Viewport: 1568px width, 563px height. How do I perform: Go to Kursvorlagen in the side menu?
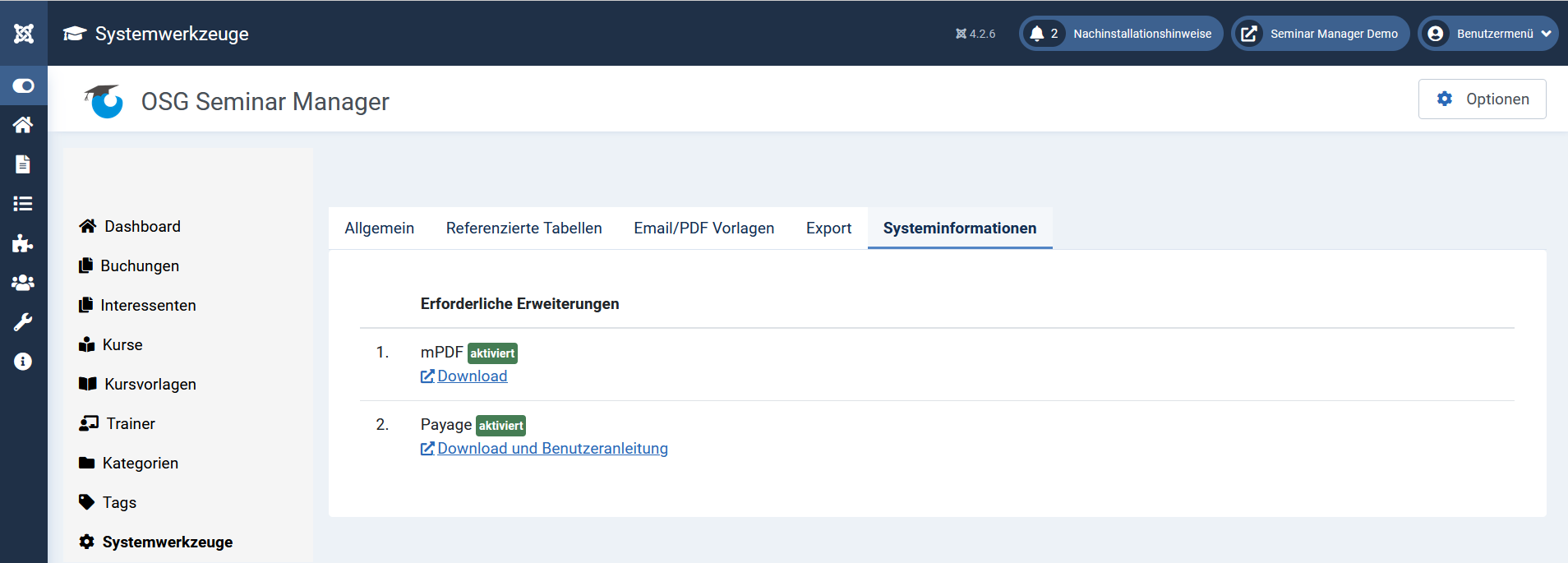coord(150,385)
